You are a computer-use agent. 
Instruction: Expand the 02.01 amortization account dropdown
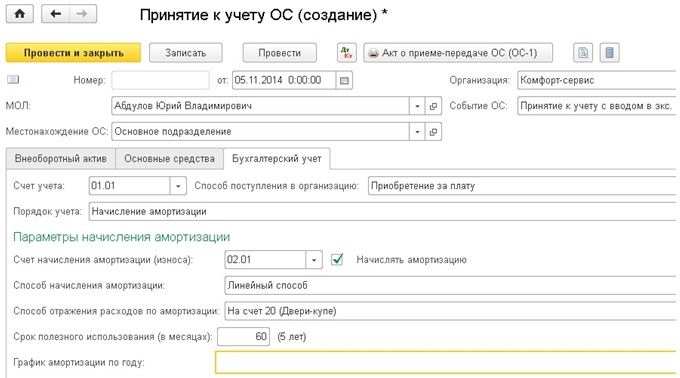click(314, 260)
